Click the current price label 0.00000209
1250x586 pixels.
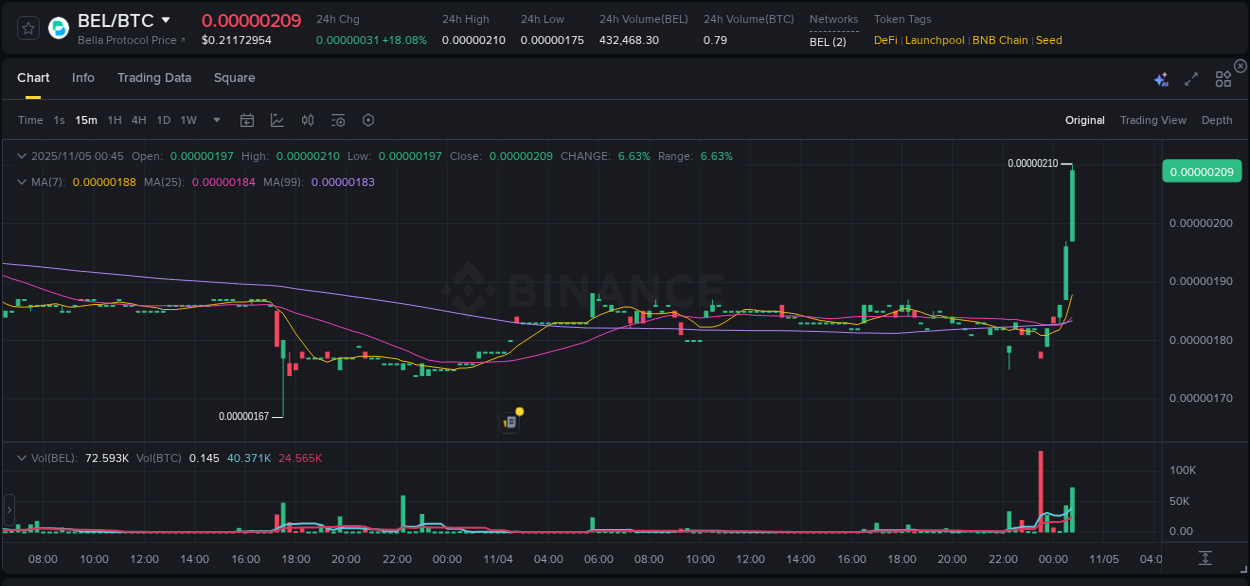[x=1202, y=171]
